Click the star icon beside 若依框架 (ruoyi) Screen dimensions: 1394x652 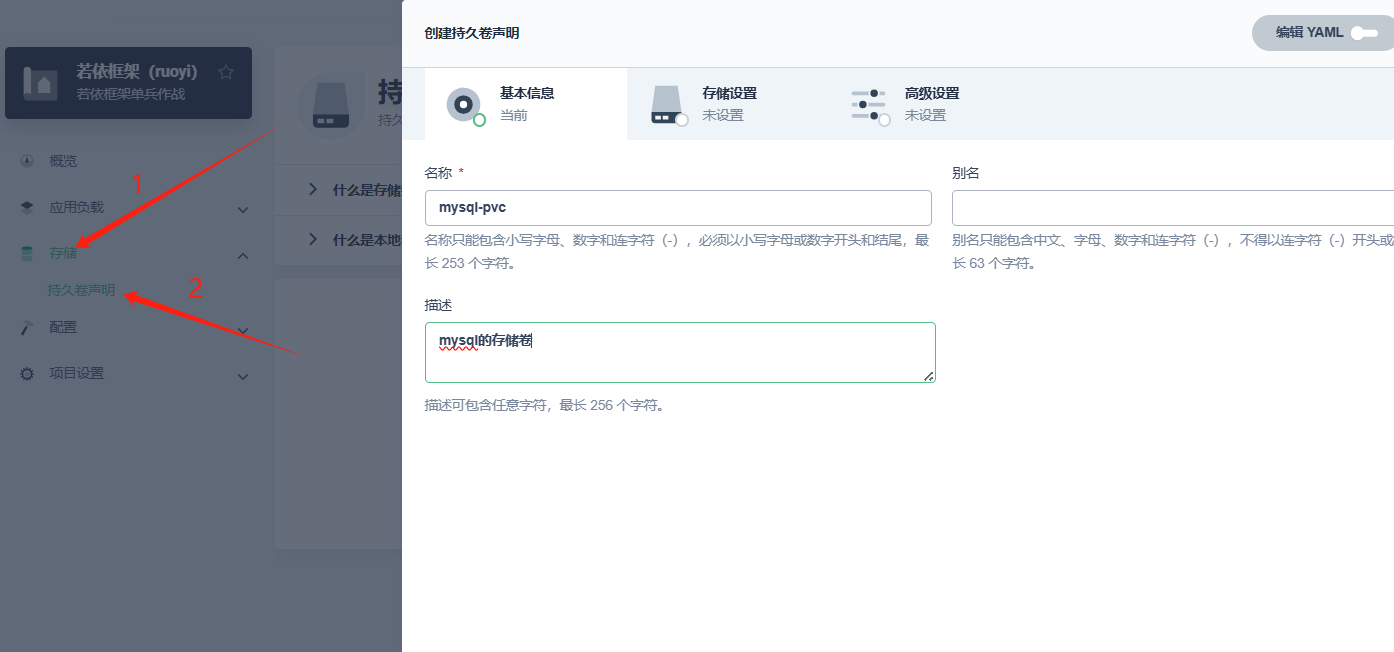pyautogui.click(x=226, y=72)
